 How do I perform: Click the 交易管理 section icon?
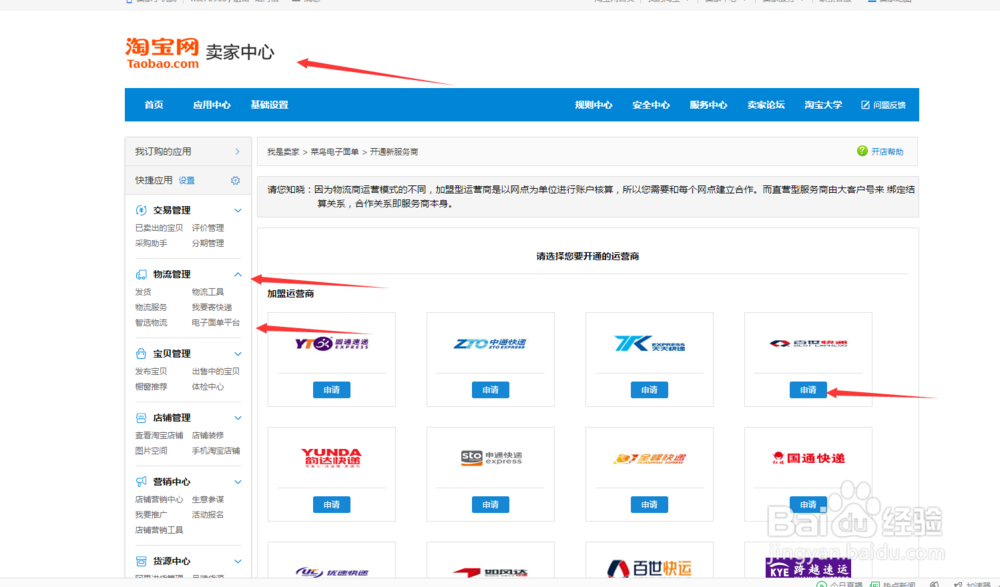(141, 210)
